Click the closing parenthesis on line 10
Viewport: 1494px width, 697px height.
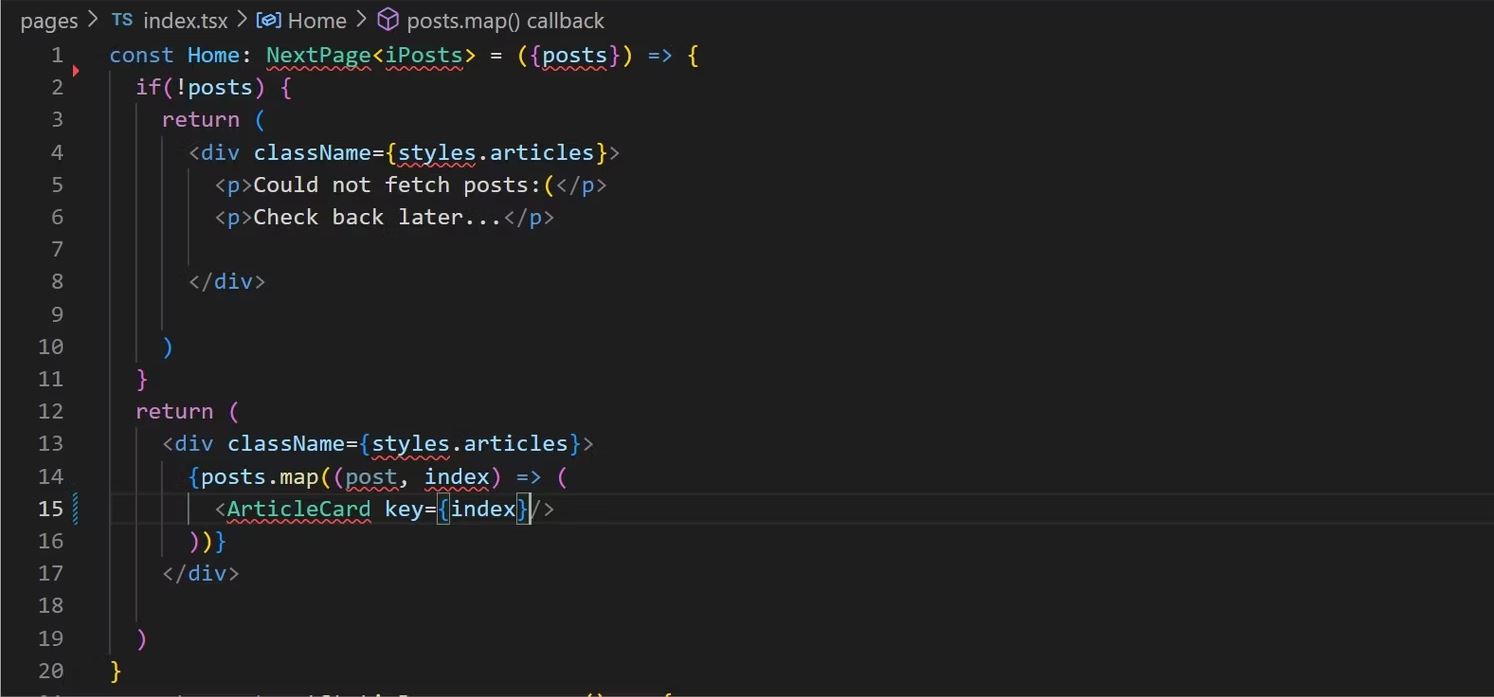[168, 347]
